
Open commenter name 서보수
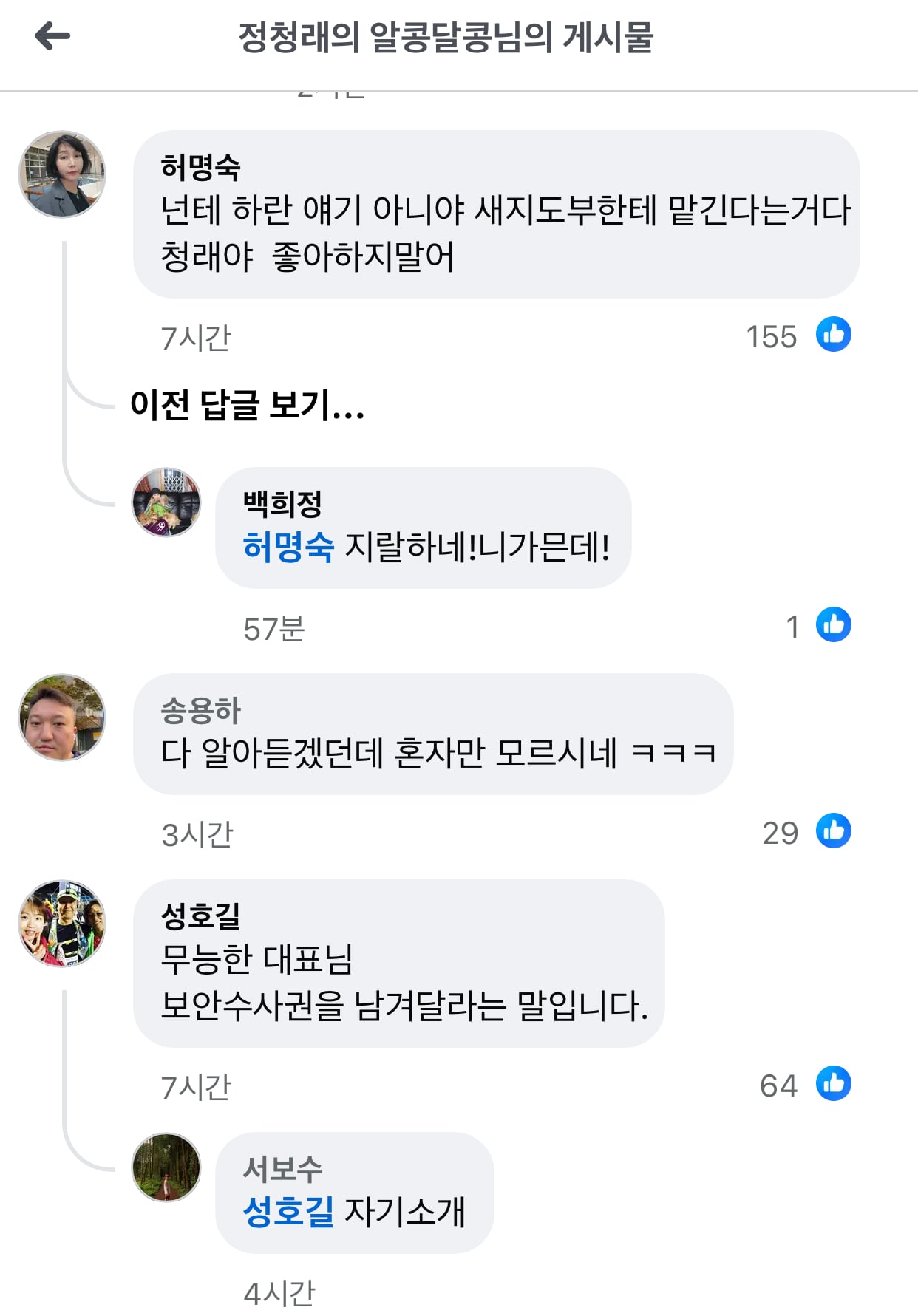[x=283, y=1169]
